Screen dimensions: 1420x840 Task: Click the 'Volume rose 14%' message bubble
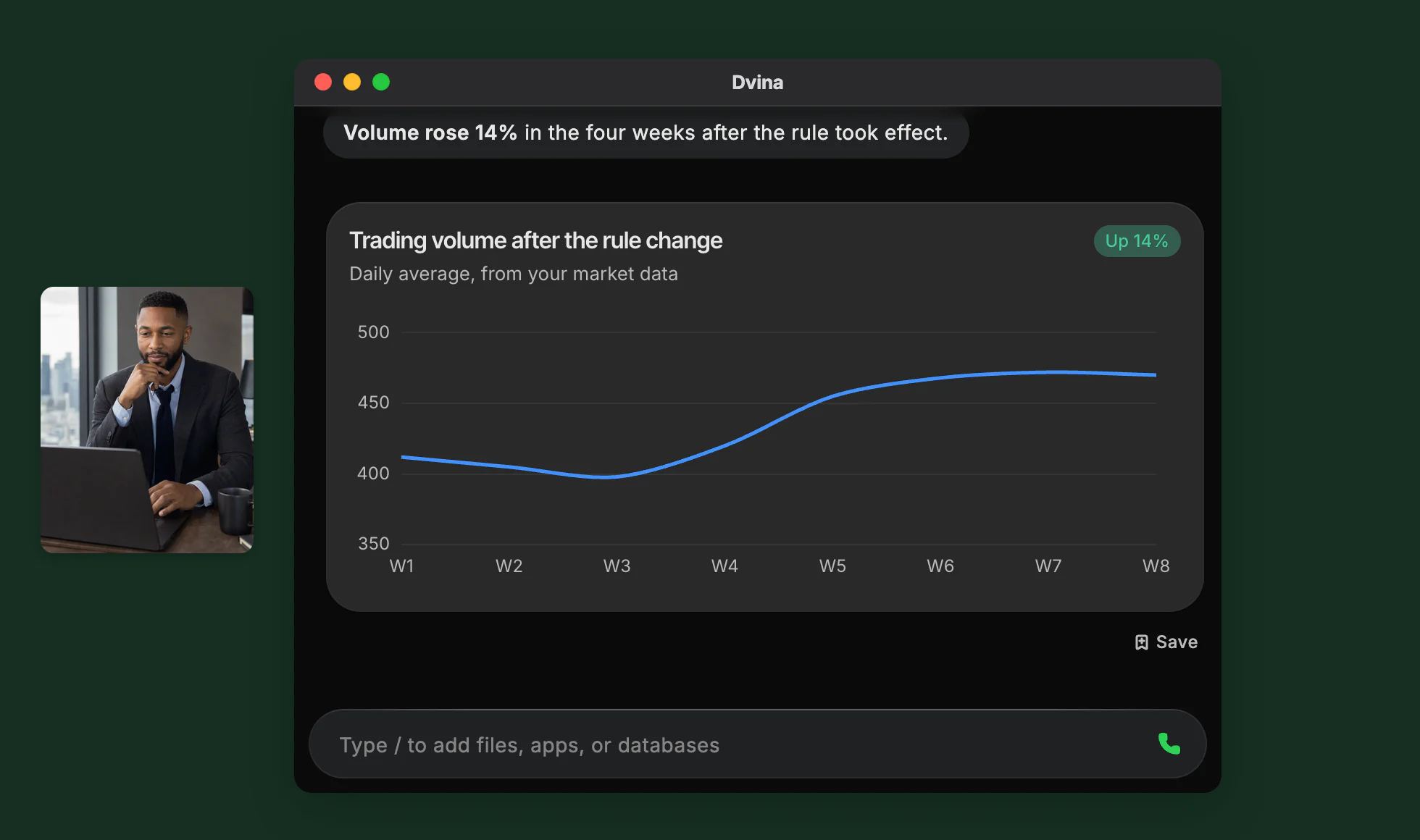point(646,133)
